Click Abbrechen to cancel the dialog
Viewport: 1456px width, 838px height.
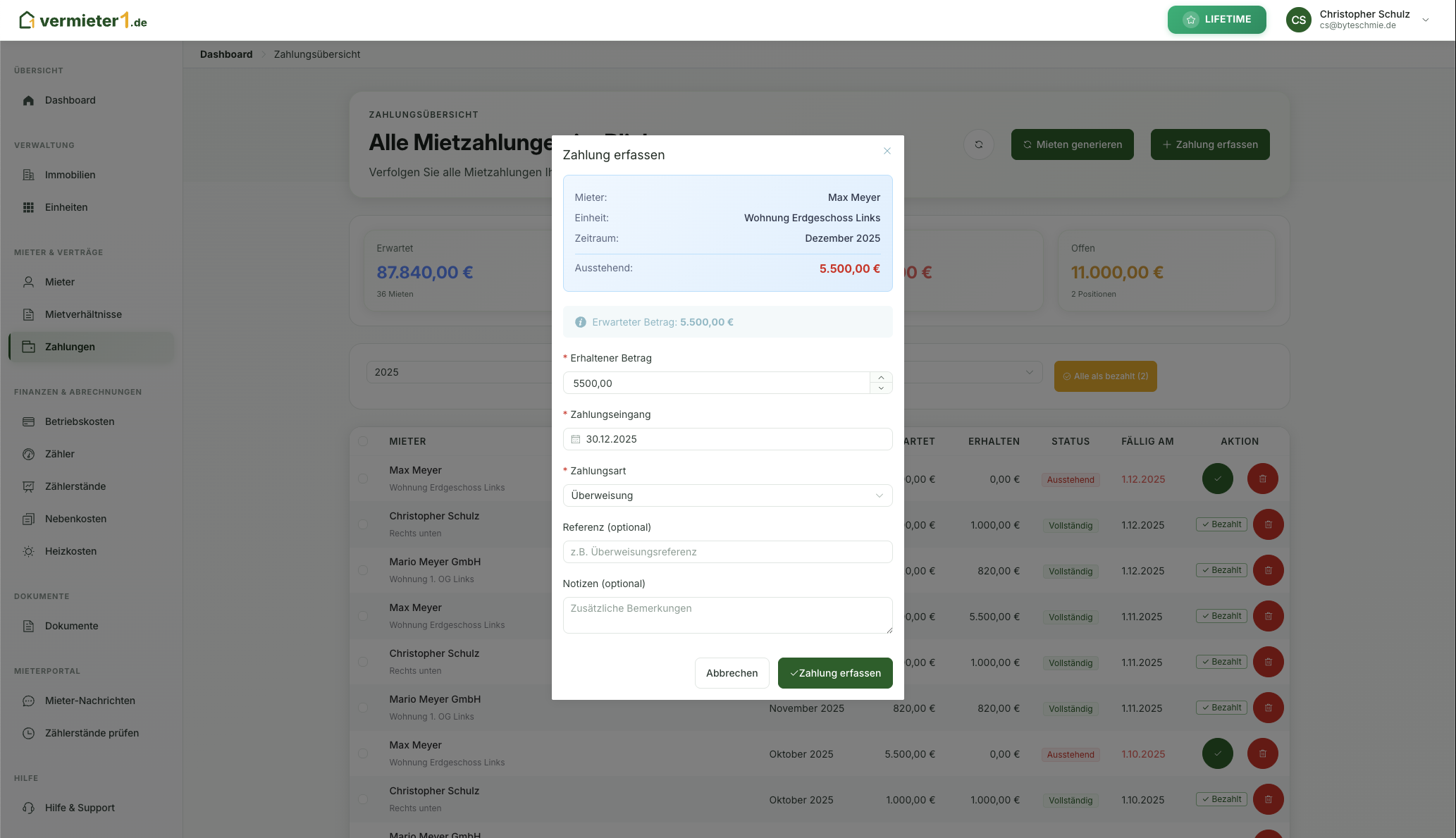[x=732, y=673]
